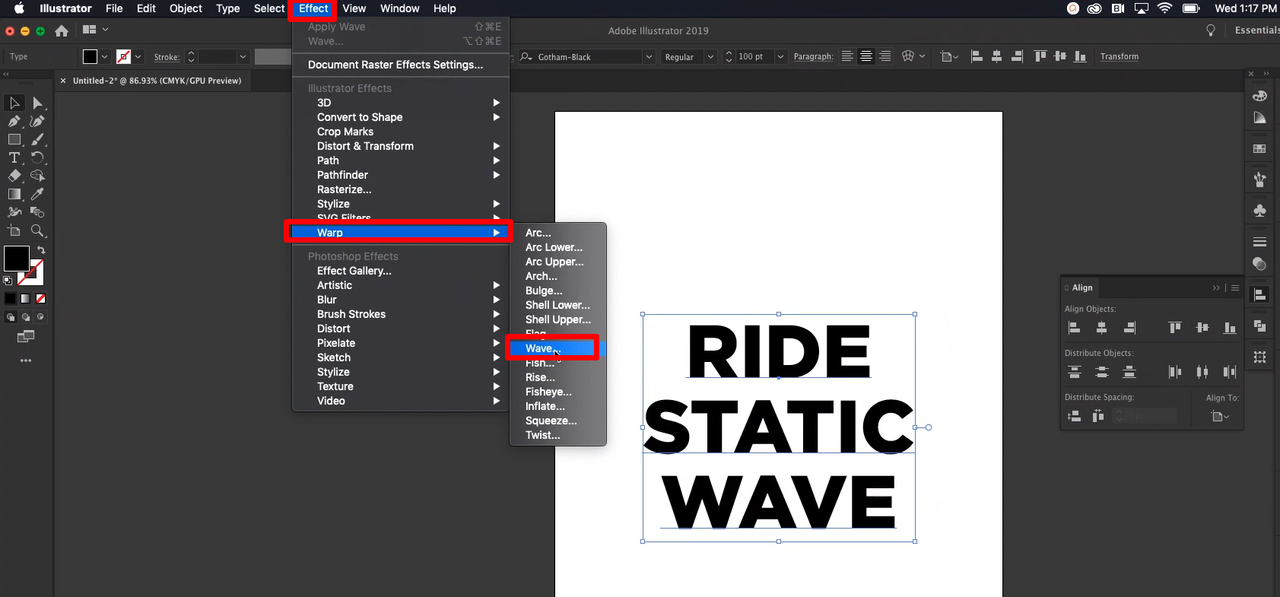Enable Draw Behind mode
This screenshot has width=1280, height=597.
[25, 317]
